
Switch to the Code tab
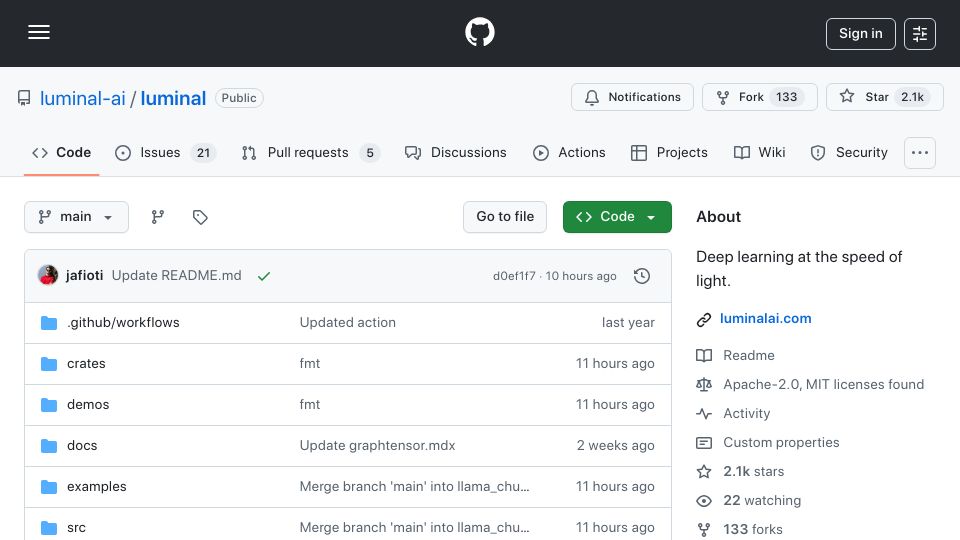61,152
